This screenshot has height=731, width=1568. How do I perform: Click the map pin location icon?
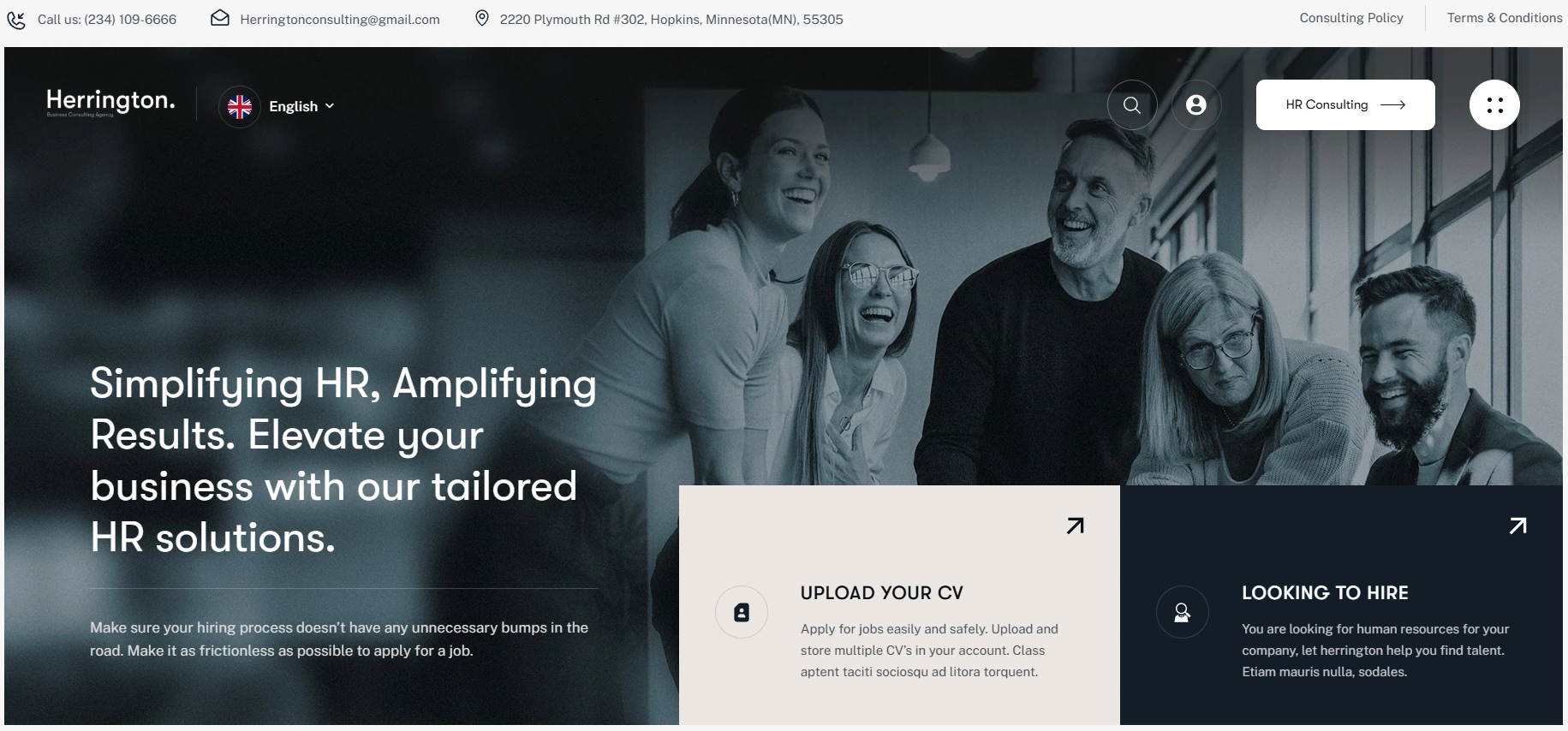click(482, 18)
